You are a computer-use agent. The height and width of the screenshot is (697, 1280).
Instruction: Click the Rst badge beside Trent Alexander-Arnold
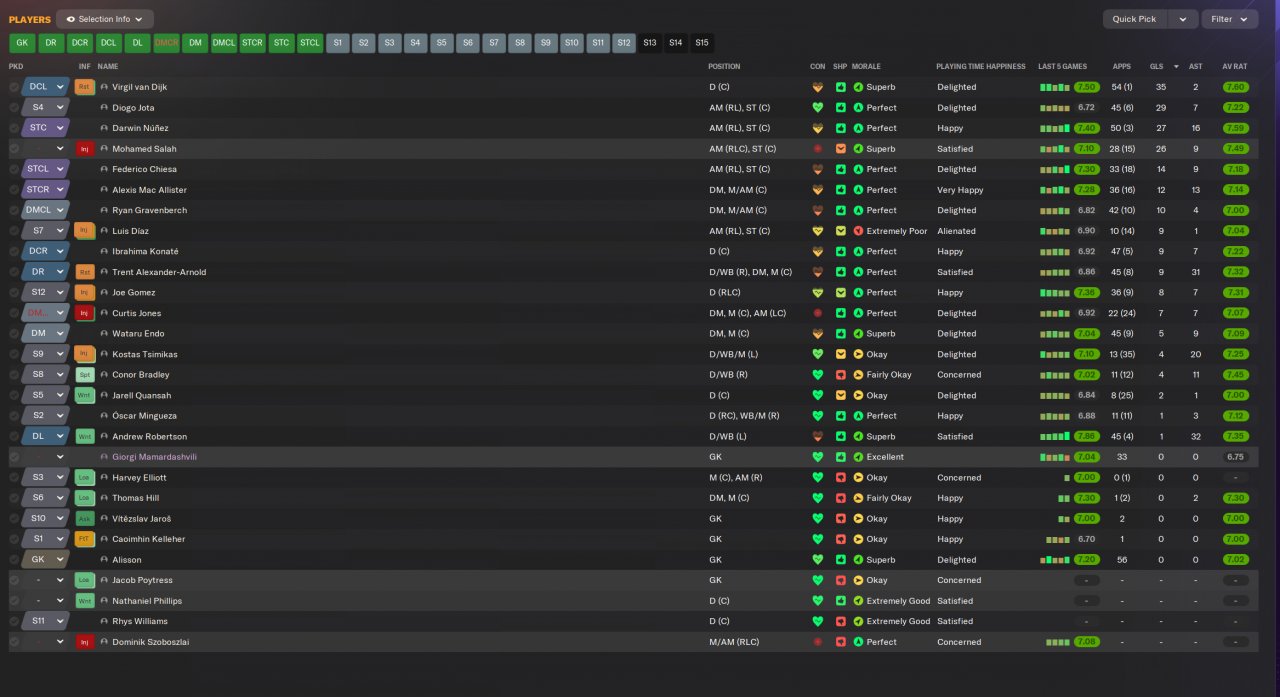pos(84,272)
